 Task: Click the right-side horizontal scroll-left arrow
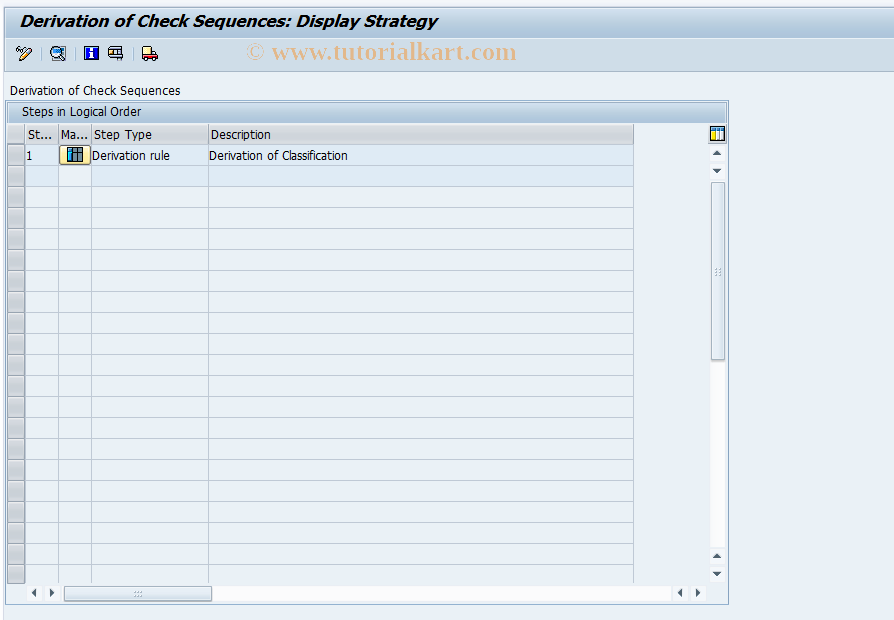680,593
